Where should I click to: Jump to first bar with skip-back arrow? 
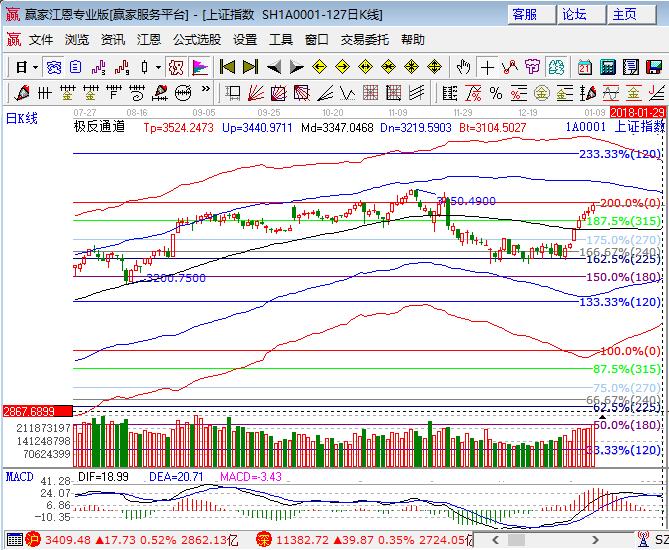[x=228, y=67]
